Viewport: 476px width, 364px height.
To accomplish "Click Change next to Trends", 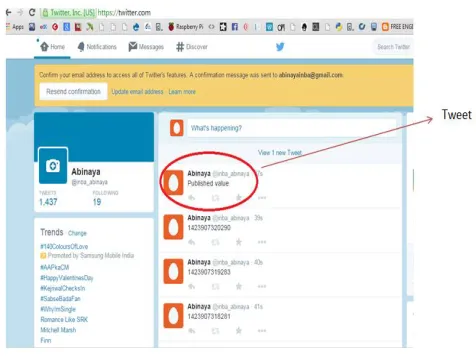I will click(x=77, y=233).
